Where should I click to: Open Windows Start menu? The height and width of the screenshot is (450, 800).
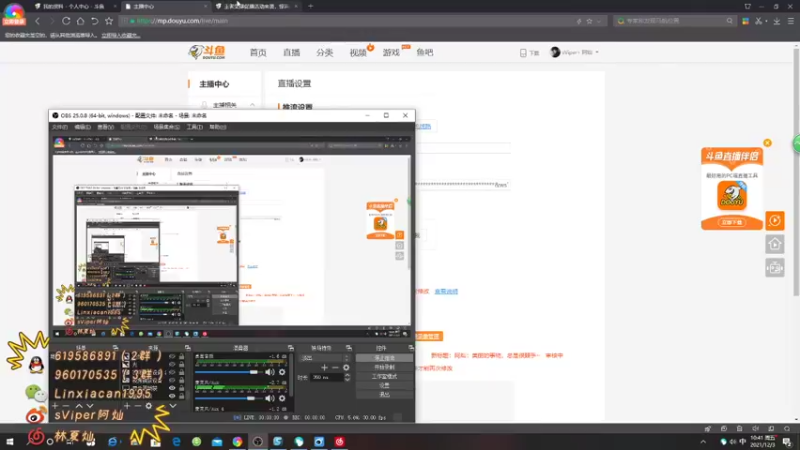click(10, 442)
